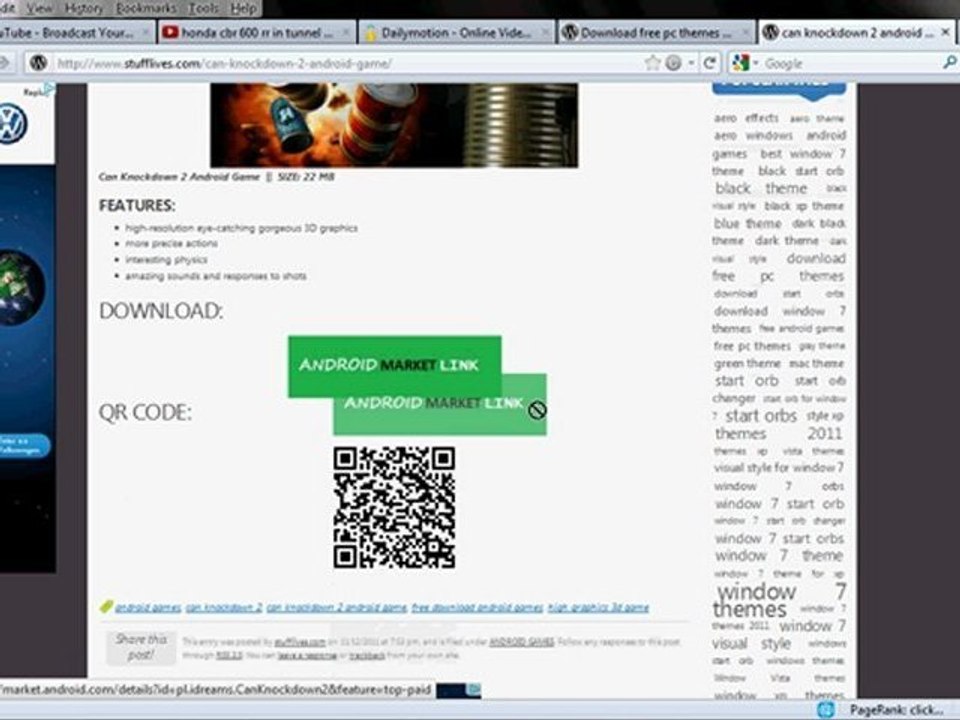960x720 pixels.
Task: Open the 'can knockdown 2' post tag link
Action: 223,607
